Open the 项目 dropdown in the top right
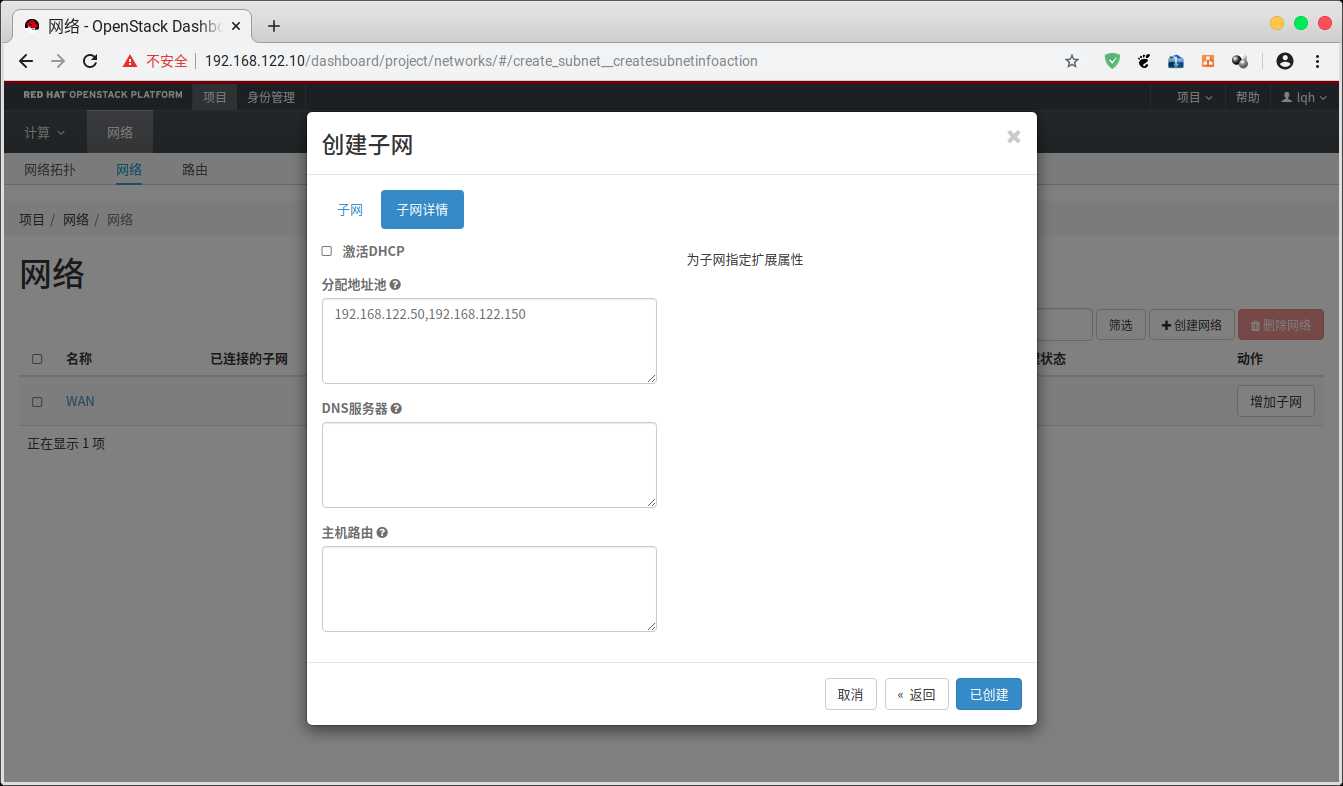The width and height of the screenshot is (1343, 786). pyautogui.click(x=1194, y=97)
